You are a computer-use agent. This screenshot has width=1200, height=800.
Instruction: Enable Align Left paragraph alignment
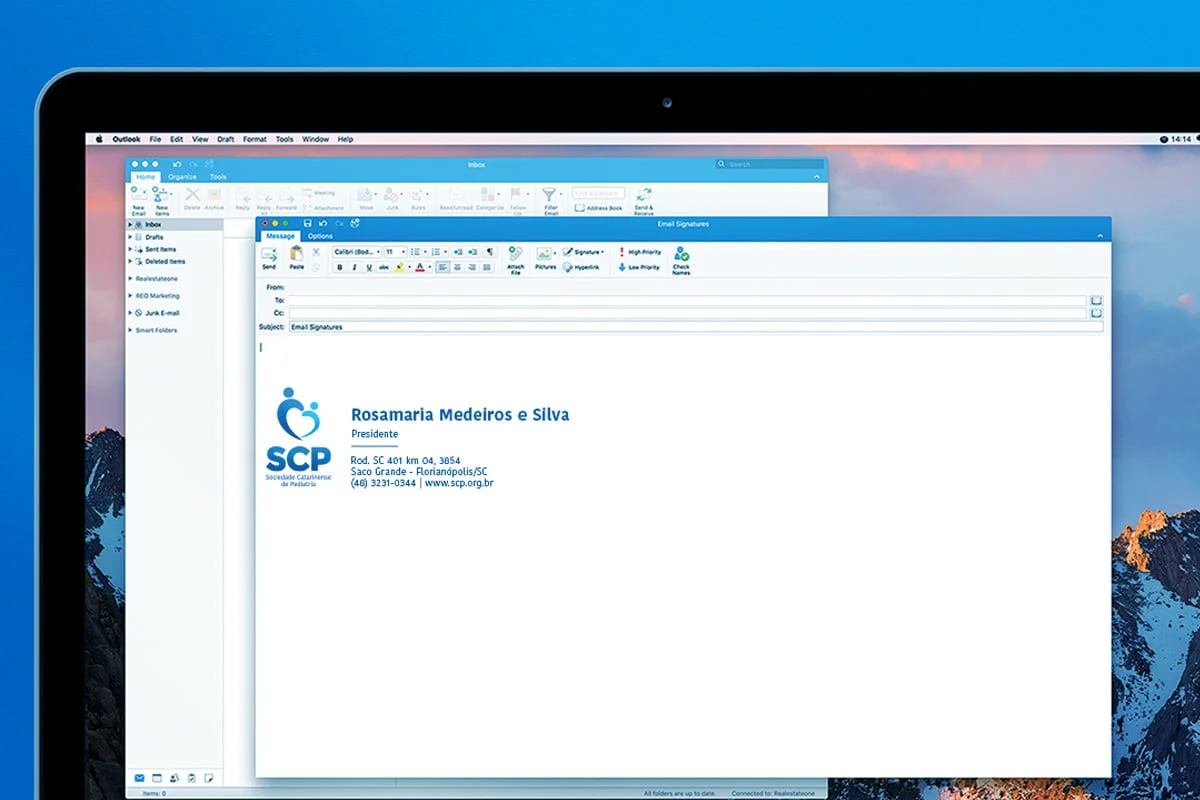click(x=442, y=267)
